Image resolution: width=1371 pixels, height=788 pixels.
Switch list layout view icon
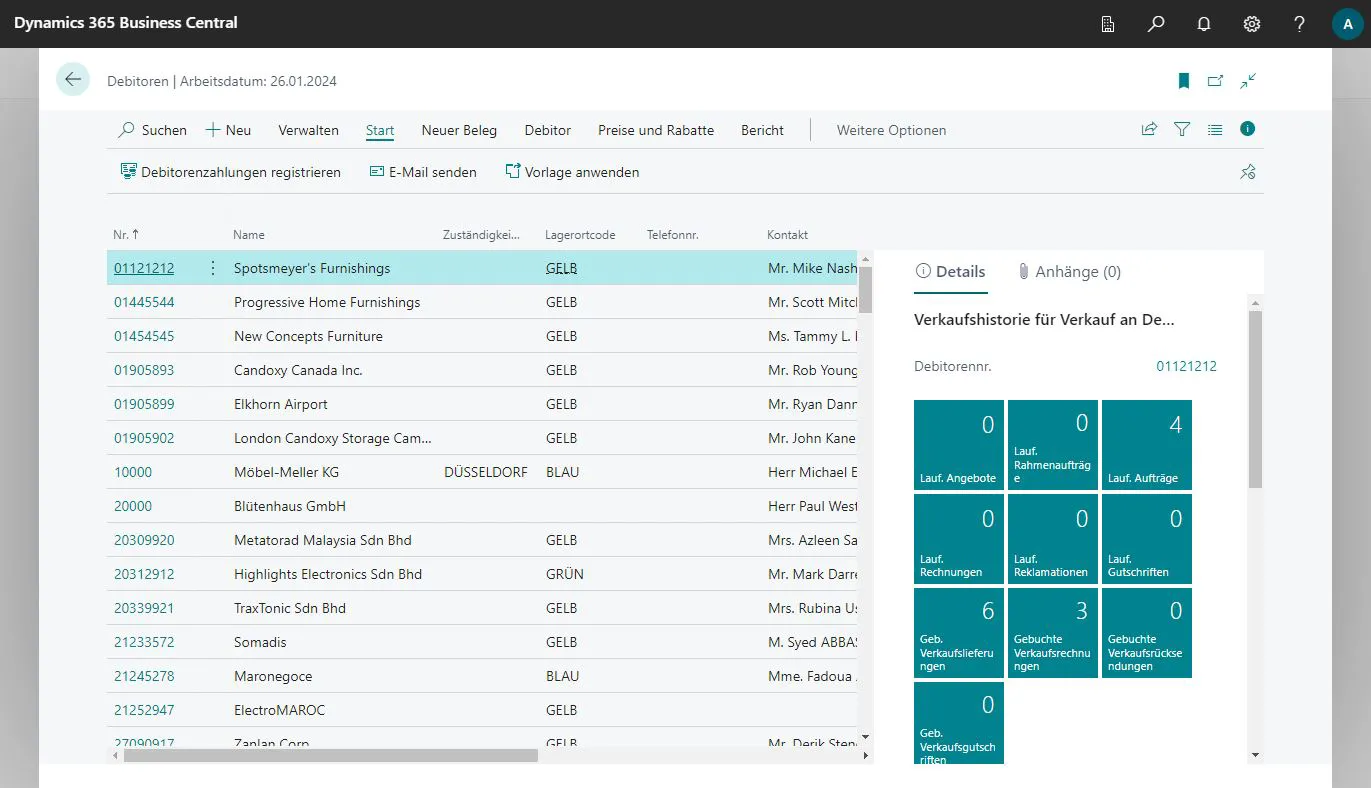[x=1215, y=129]
